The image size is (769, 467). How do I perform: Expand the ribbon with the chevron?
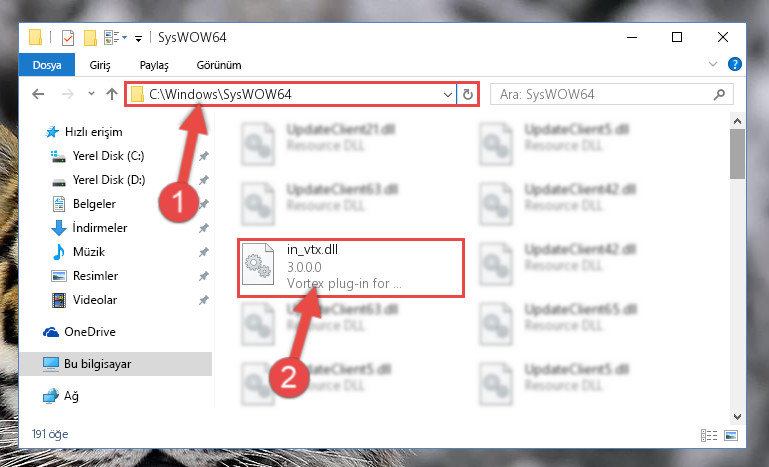coord(713,64)
